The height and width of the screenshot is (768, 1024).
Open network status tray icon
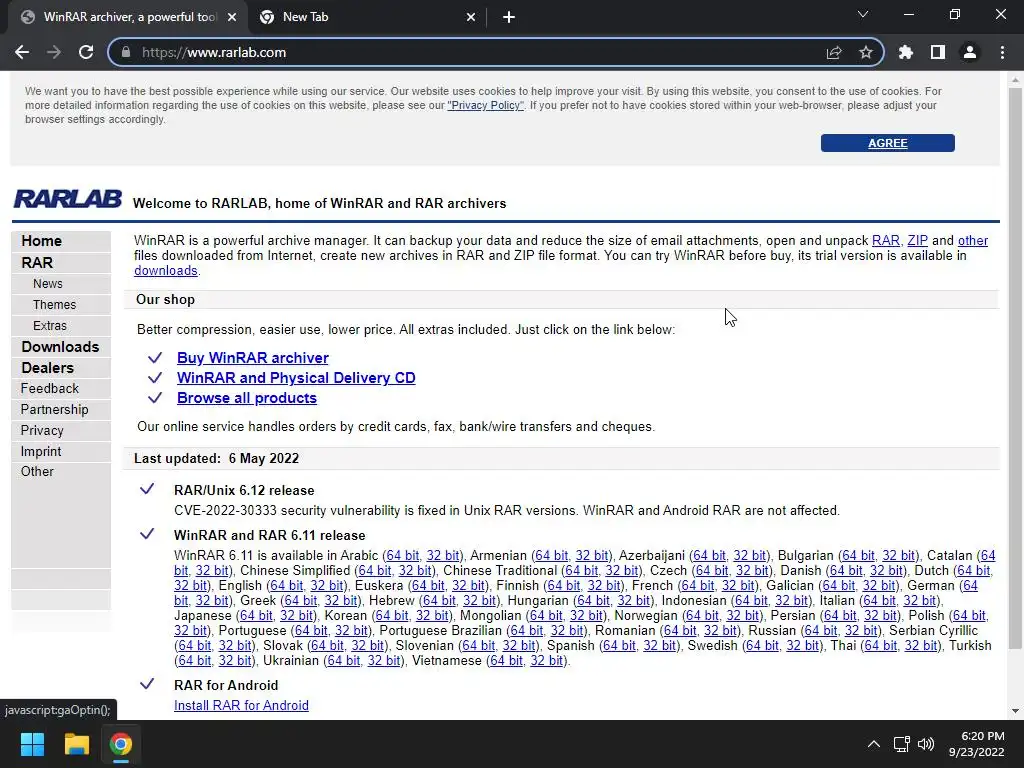(x=902, y=744)
